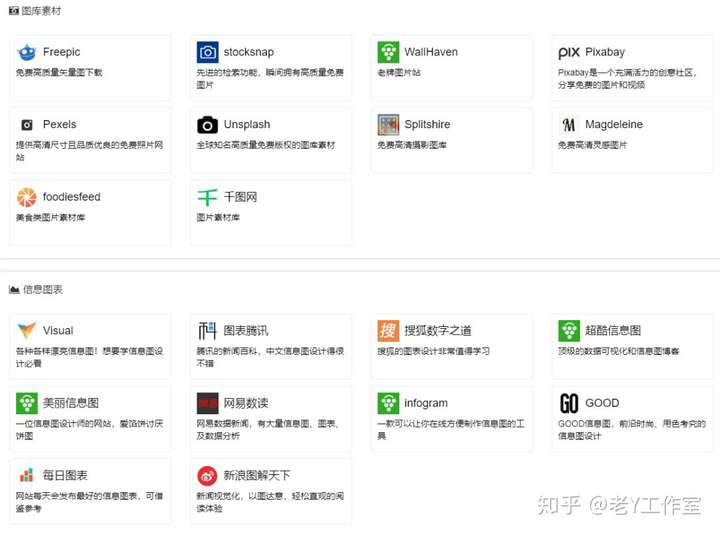Click the foodiesfeed description 美食类图片素材库
The height and width of the screenshot is (535, 720).
[x=51, y=218]
